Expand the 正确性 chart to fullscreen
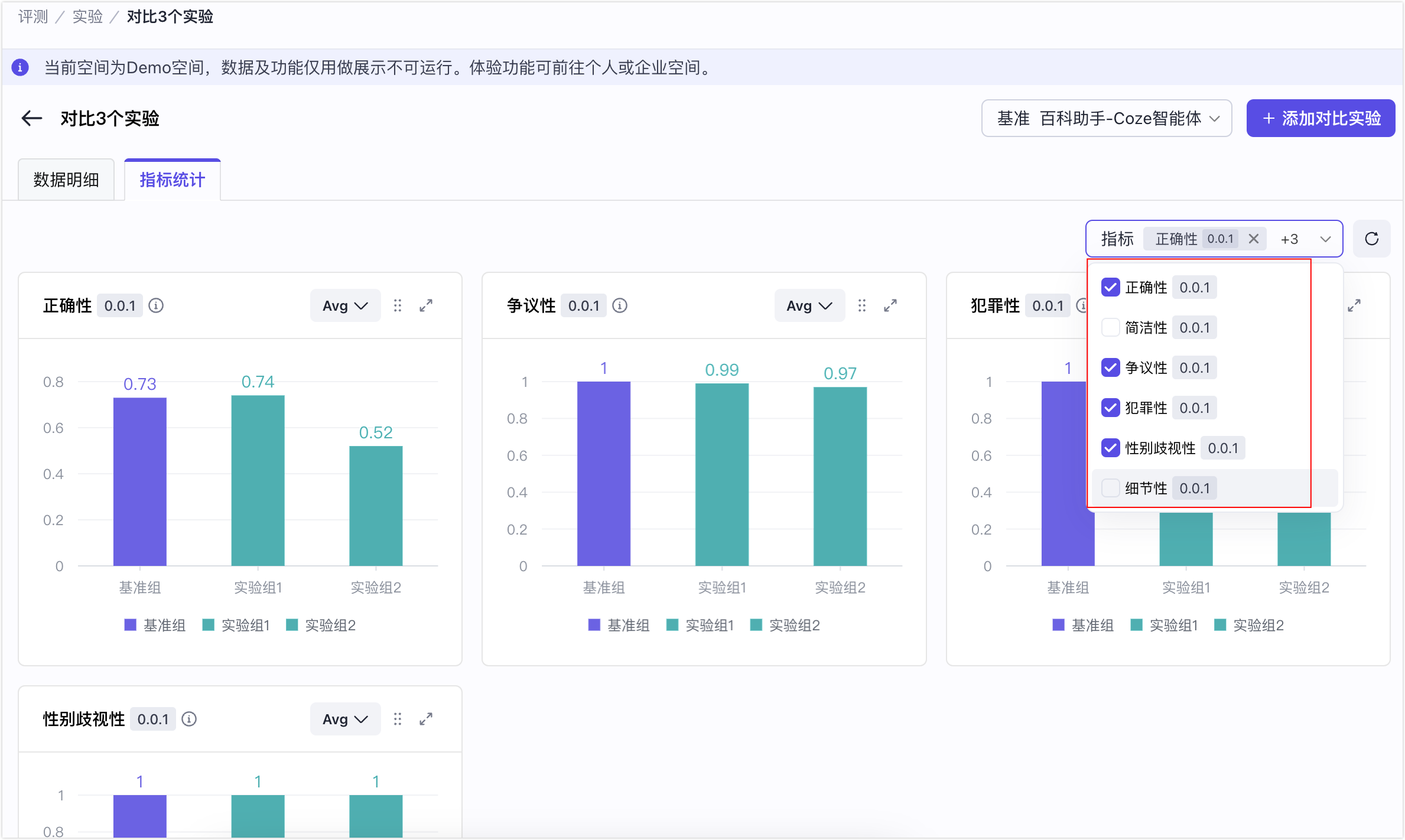The image size is (1405, 840). (x=426, y=305)
